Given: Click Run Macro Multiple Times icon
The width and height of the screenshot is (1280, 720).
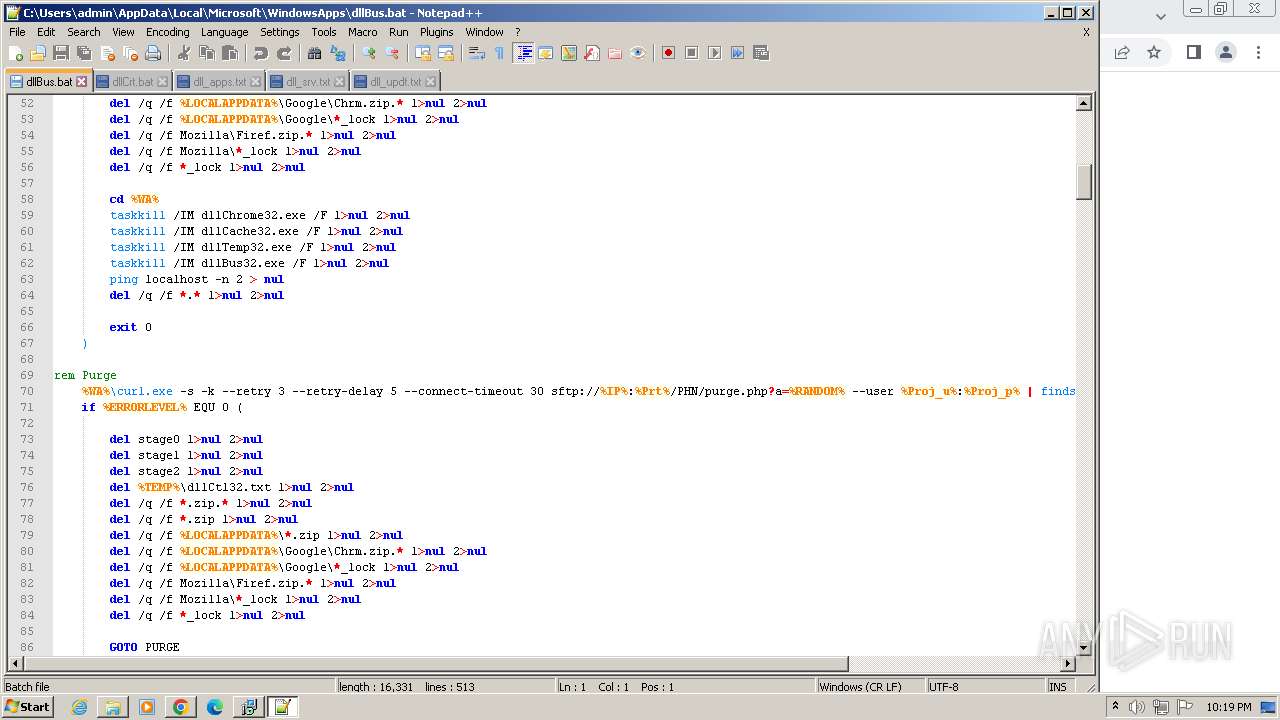Looking at the screenshot, I should pos(738,53).
